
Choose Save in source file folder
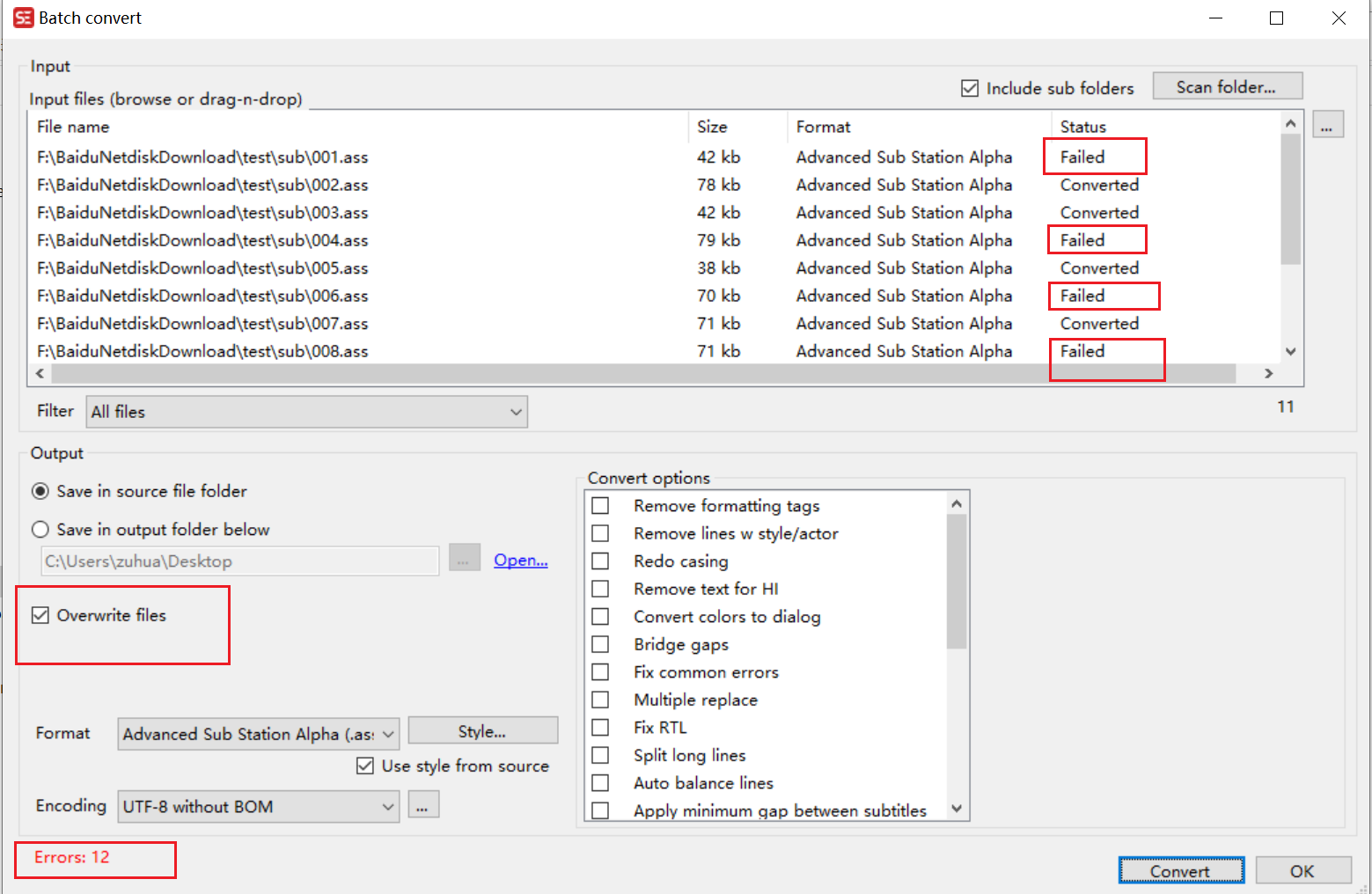tap(40, 491)
